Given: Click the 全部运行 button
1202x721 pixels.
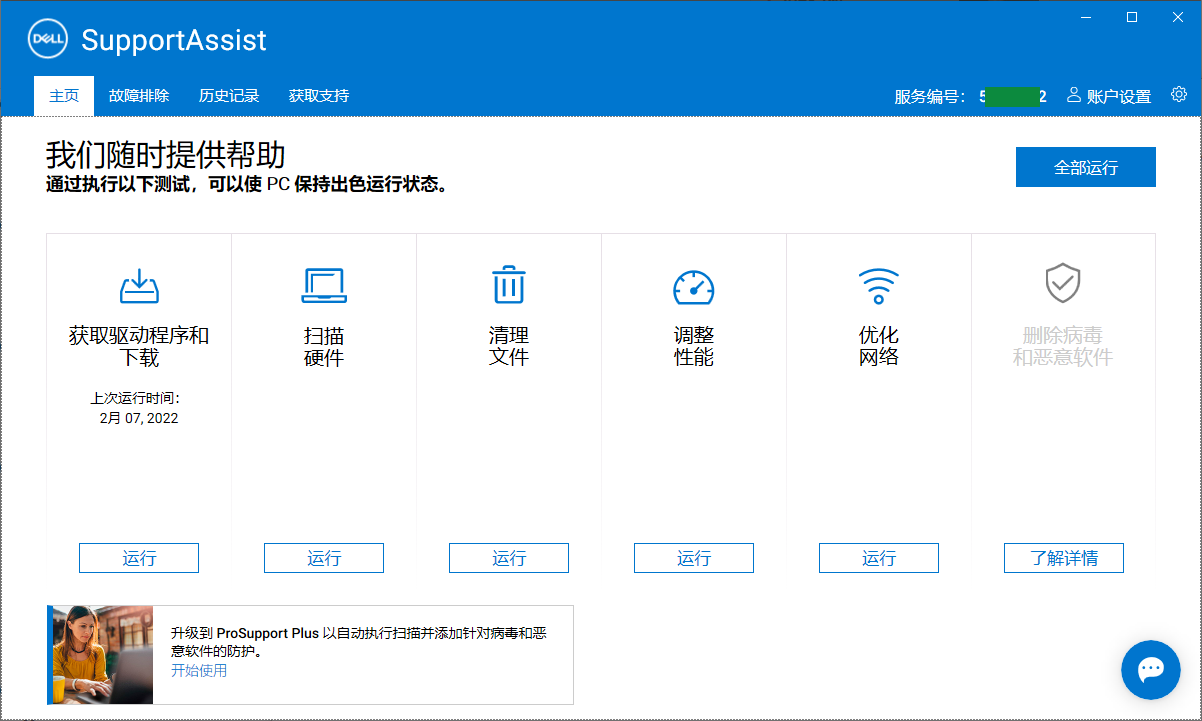Looking at the screenshot, I should coord(1086,167).
